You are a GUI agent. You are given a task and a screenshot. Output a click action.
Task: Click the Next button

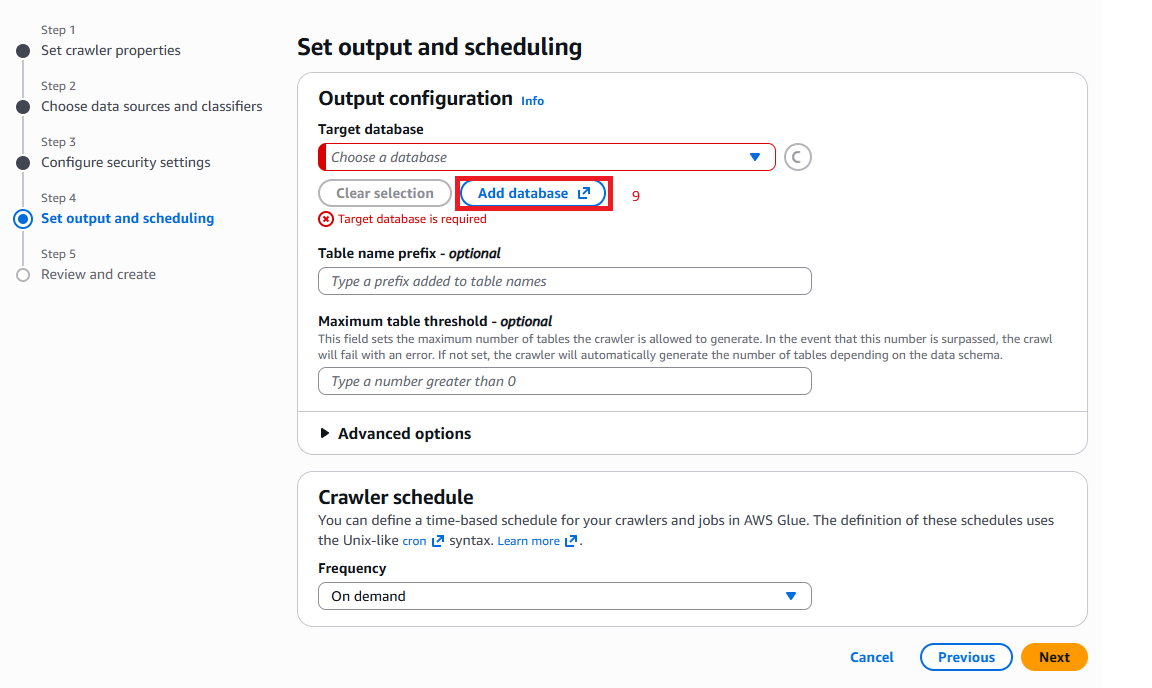click(x=1054, y=657)
